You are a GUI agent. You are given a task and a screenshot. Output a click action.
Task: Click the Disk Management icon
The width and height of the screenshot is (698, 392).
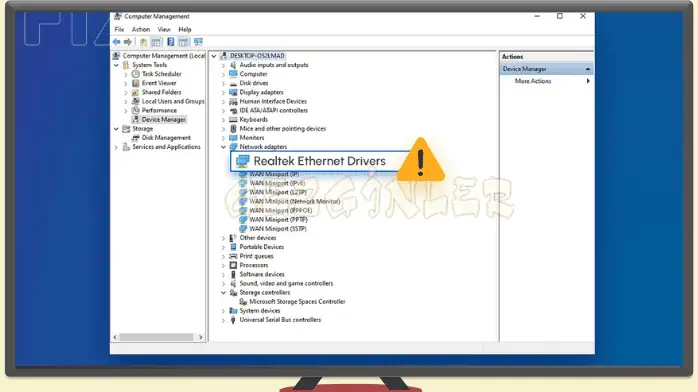click(136, 137)
